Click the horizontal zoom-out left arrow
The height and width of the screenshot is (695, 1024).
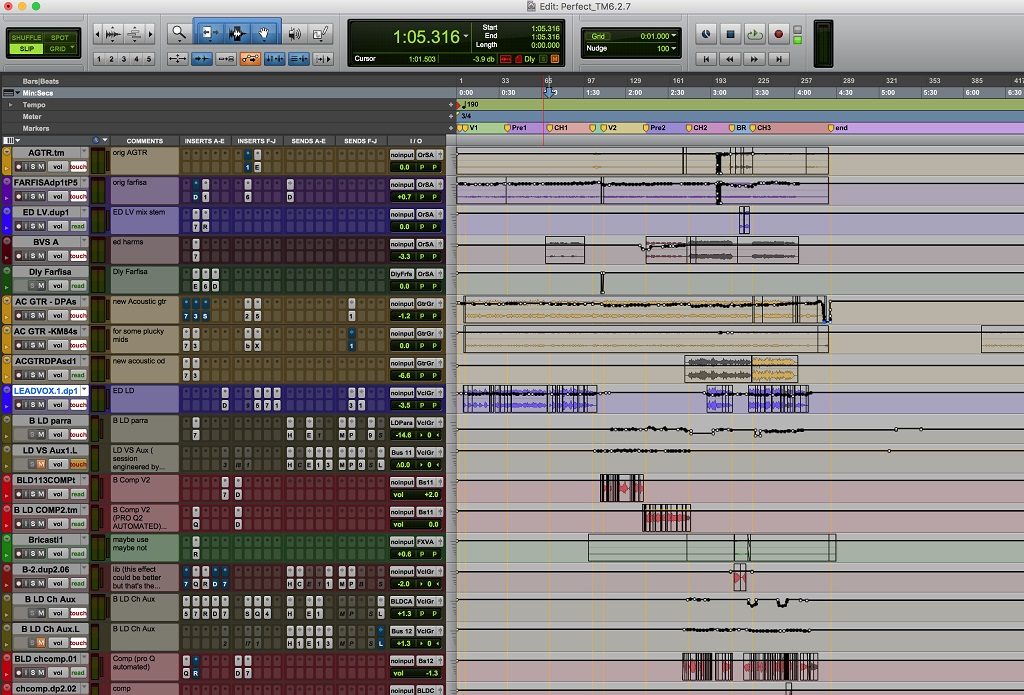pos(98,33)
